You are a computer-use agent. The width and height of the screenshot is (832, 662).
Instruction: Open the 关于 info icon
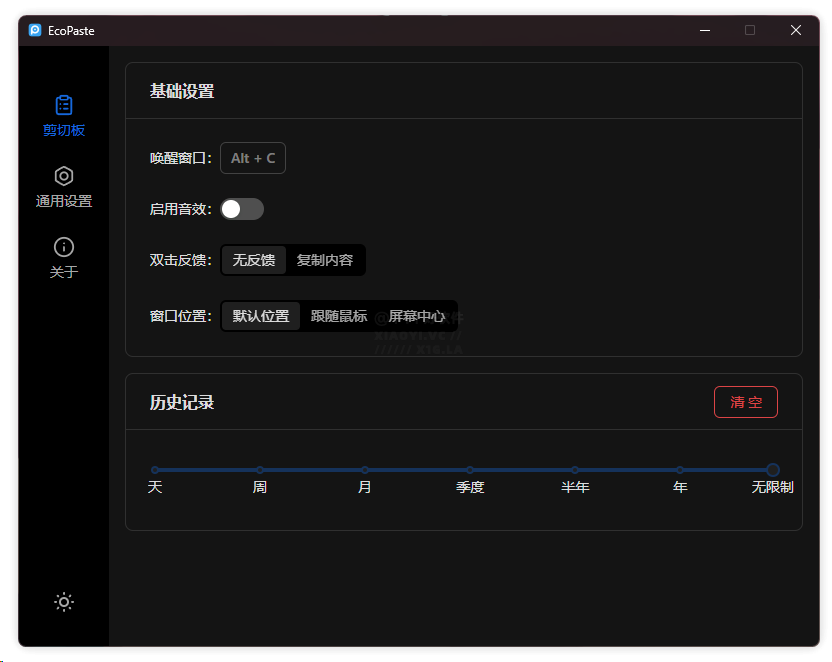pos(64,247)
